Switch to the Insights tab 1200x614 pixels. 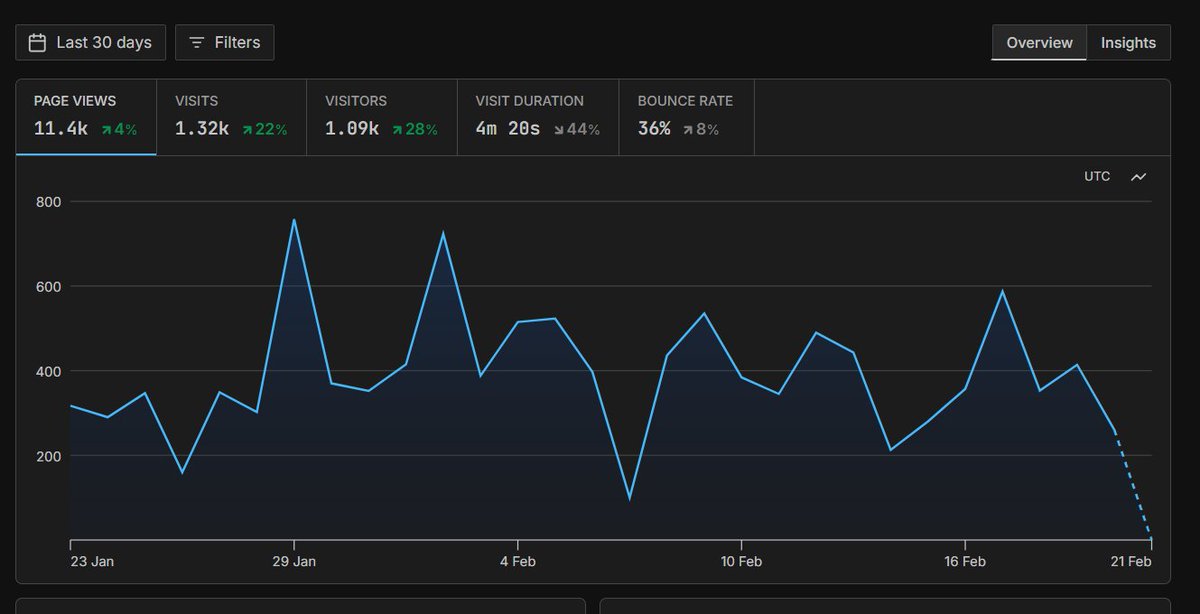point(1128,43)
